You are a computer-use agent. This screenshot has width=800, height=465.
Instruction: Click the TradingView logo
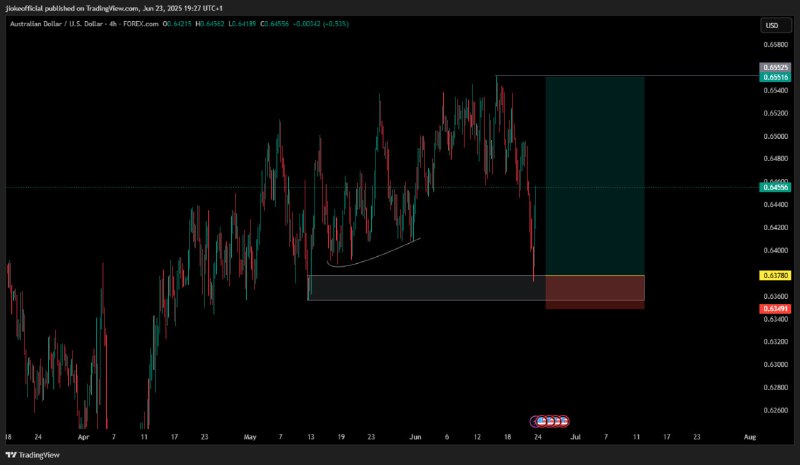pyautogui.click(x=33, y=455)
